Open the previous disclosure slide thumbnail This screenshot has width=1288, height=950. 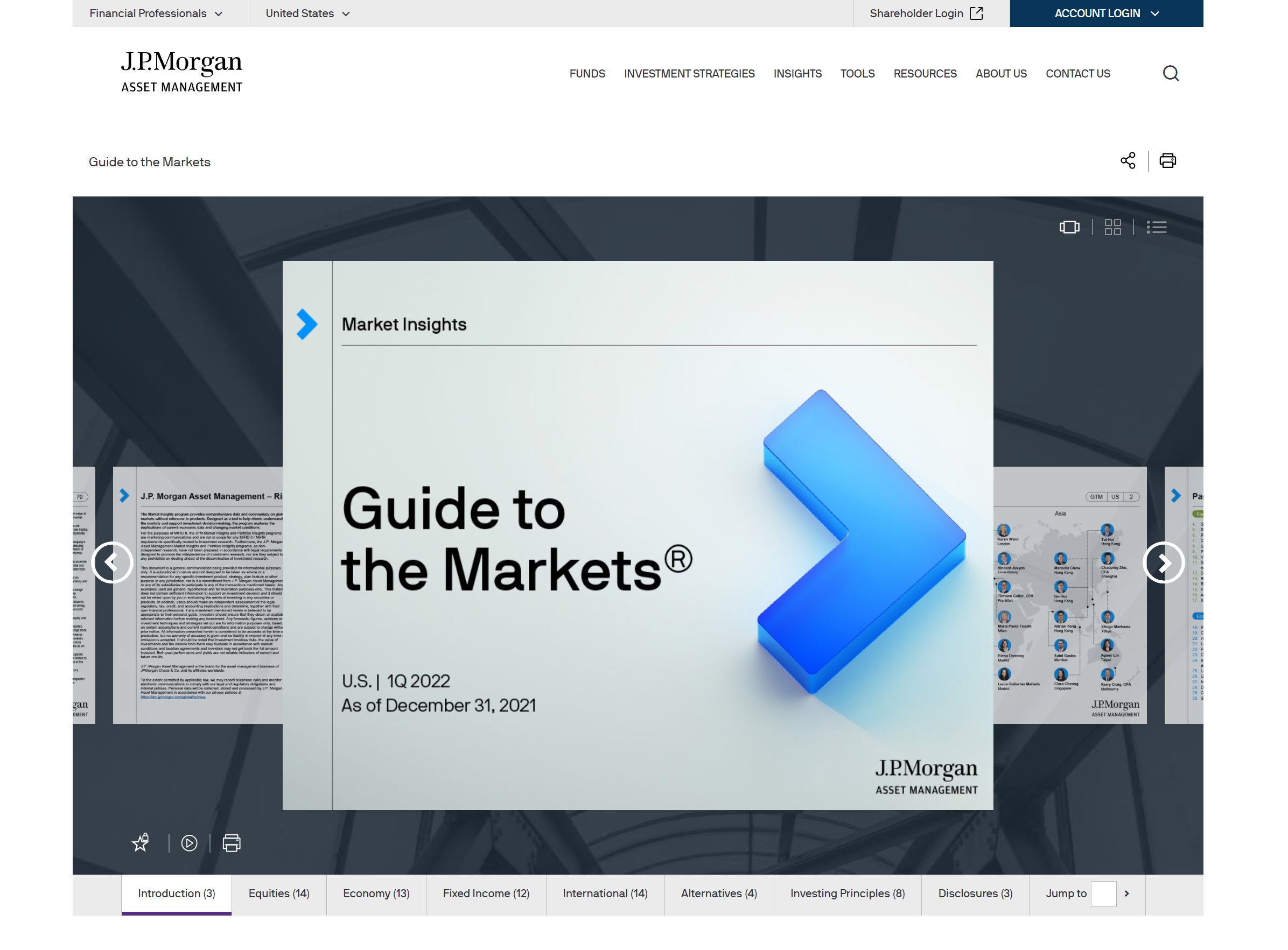198,595
